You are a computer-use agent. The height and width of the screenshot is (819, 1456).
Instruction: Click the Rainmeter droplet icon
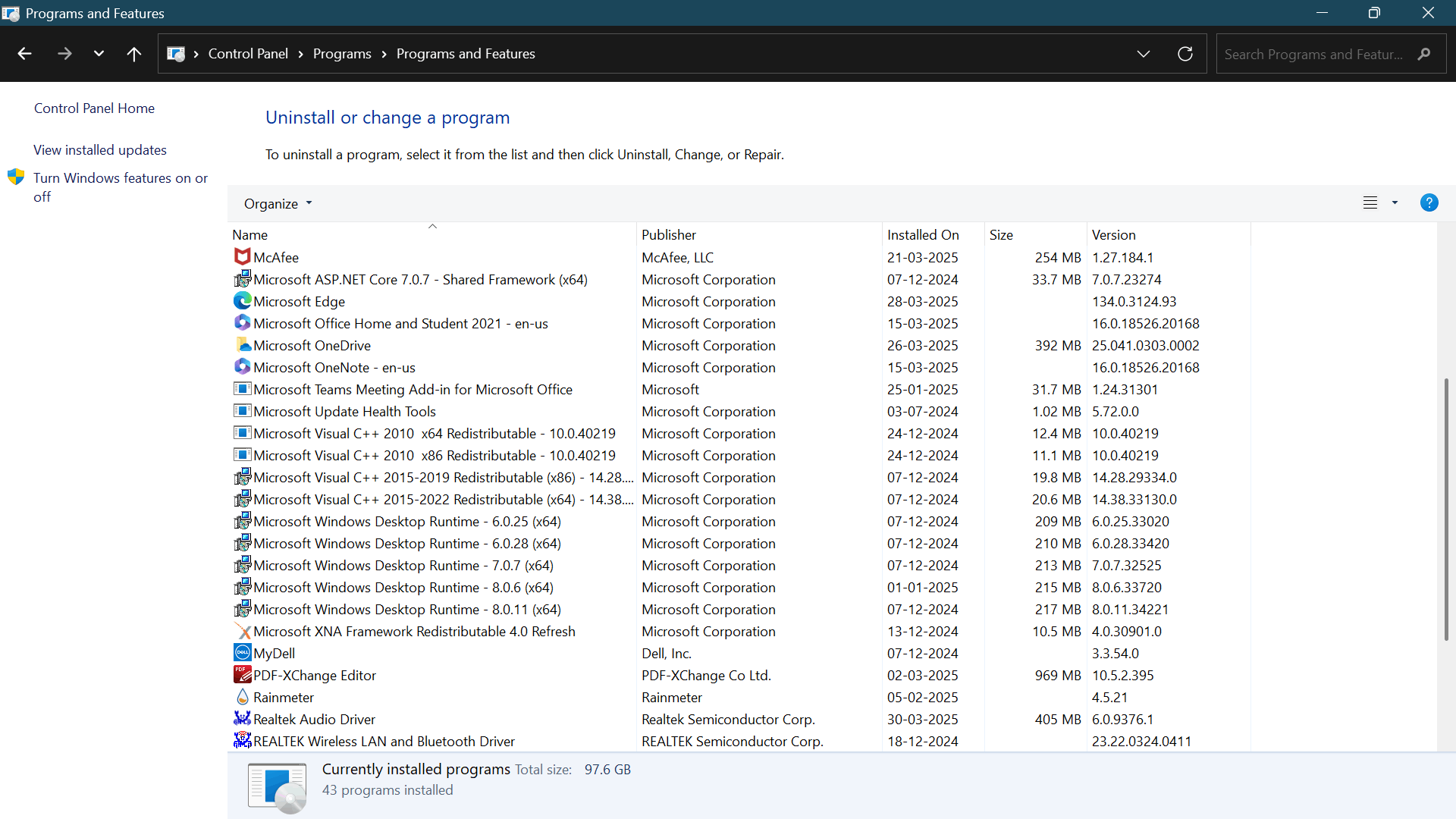click(241, 697)
